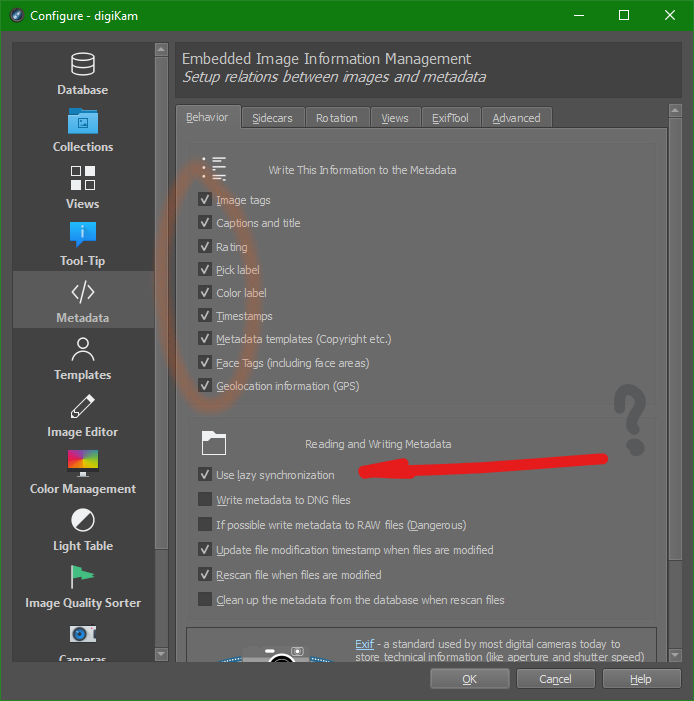
Task: Open the ExifTool tab
Action: coord(450,118)
